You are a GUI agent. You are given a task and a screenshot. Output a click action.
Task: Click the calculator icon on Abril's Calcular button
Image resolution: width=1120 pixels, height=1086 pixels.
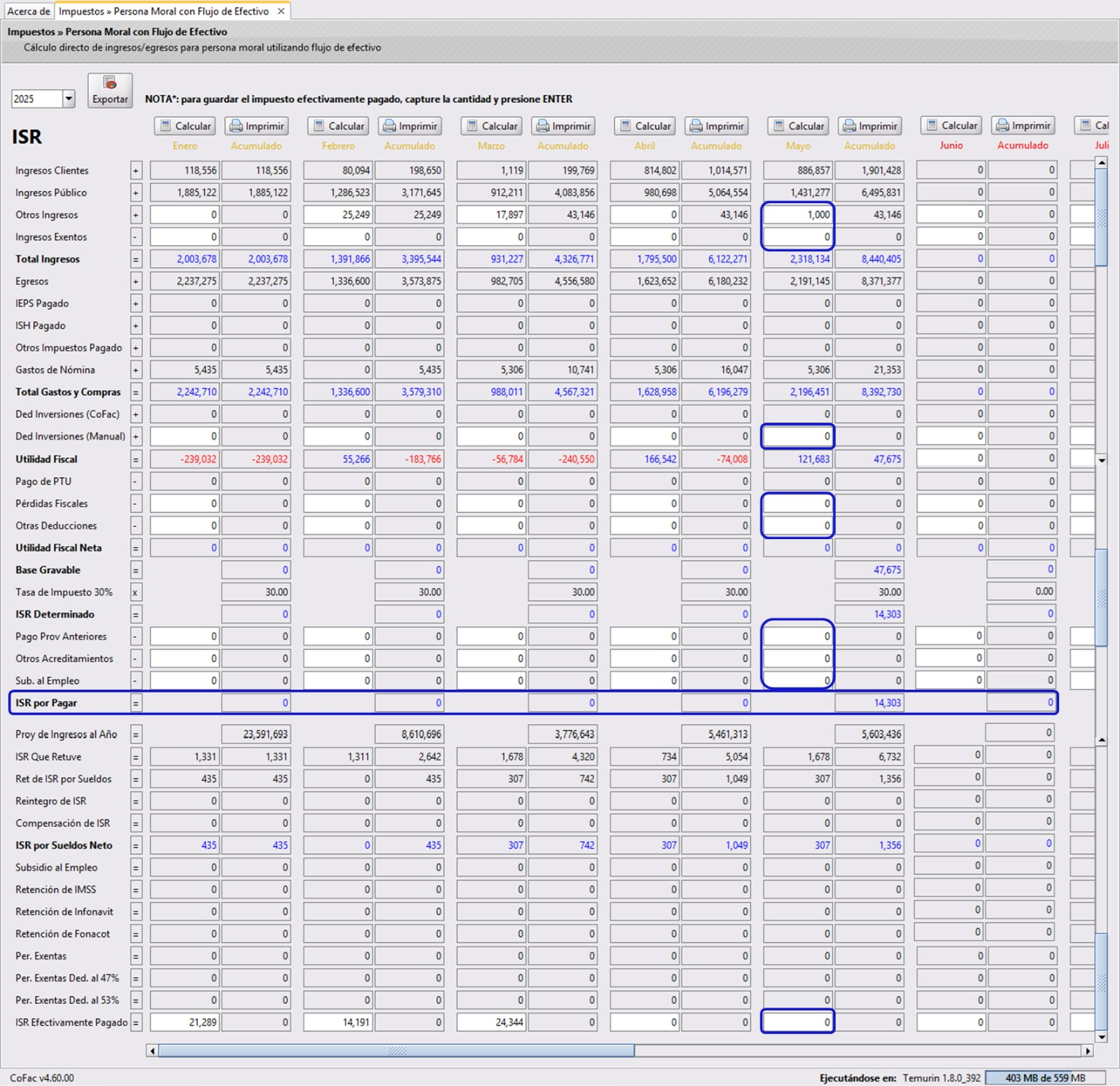click(626, 126)
